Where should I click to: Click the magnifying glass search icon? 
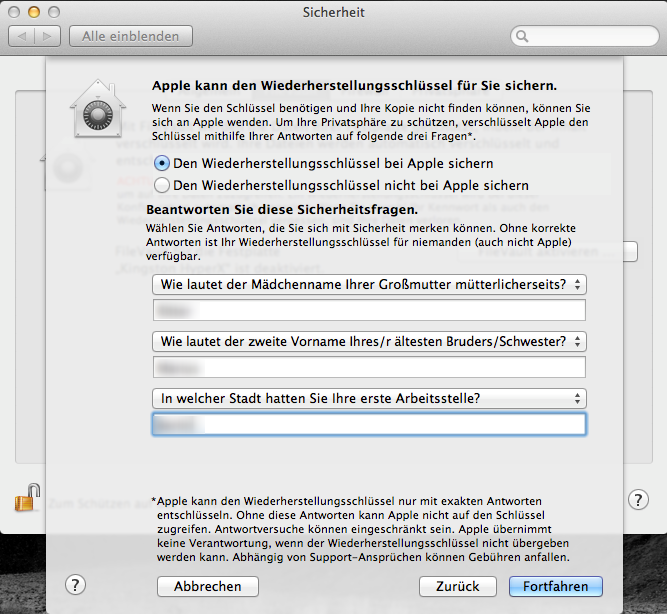pos(522,37)
